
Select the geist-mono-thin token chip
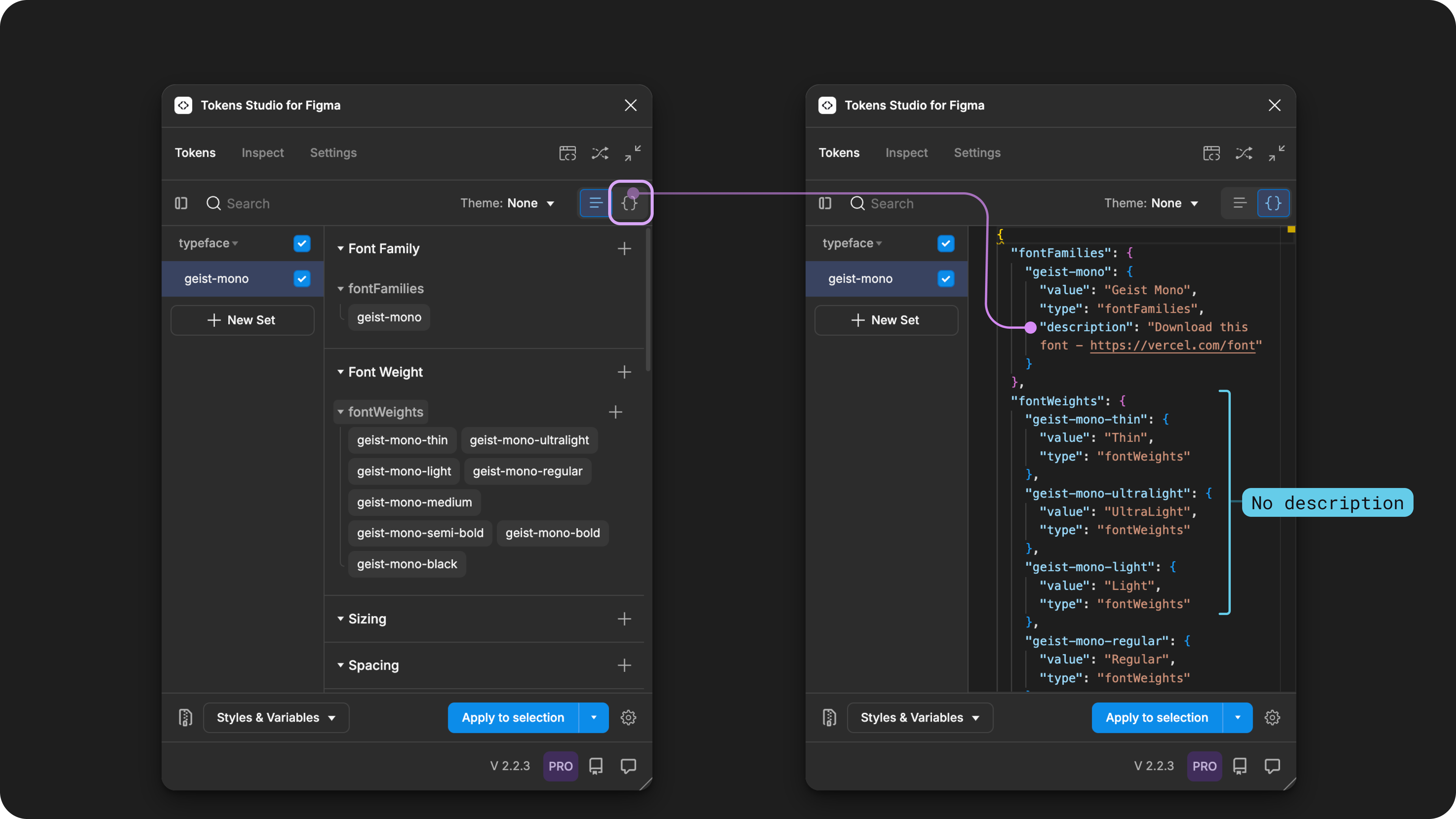click(402, 440)
